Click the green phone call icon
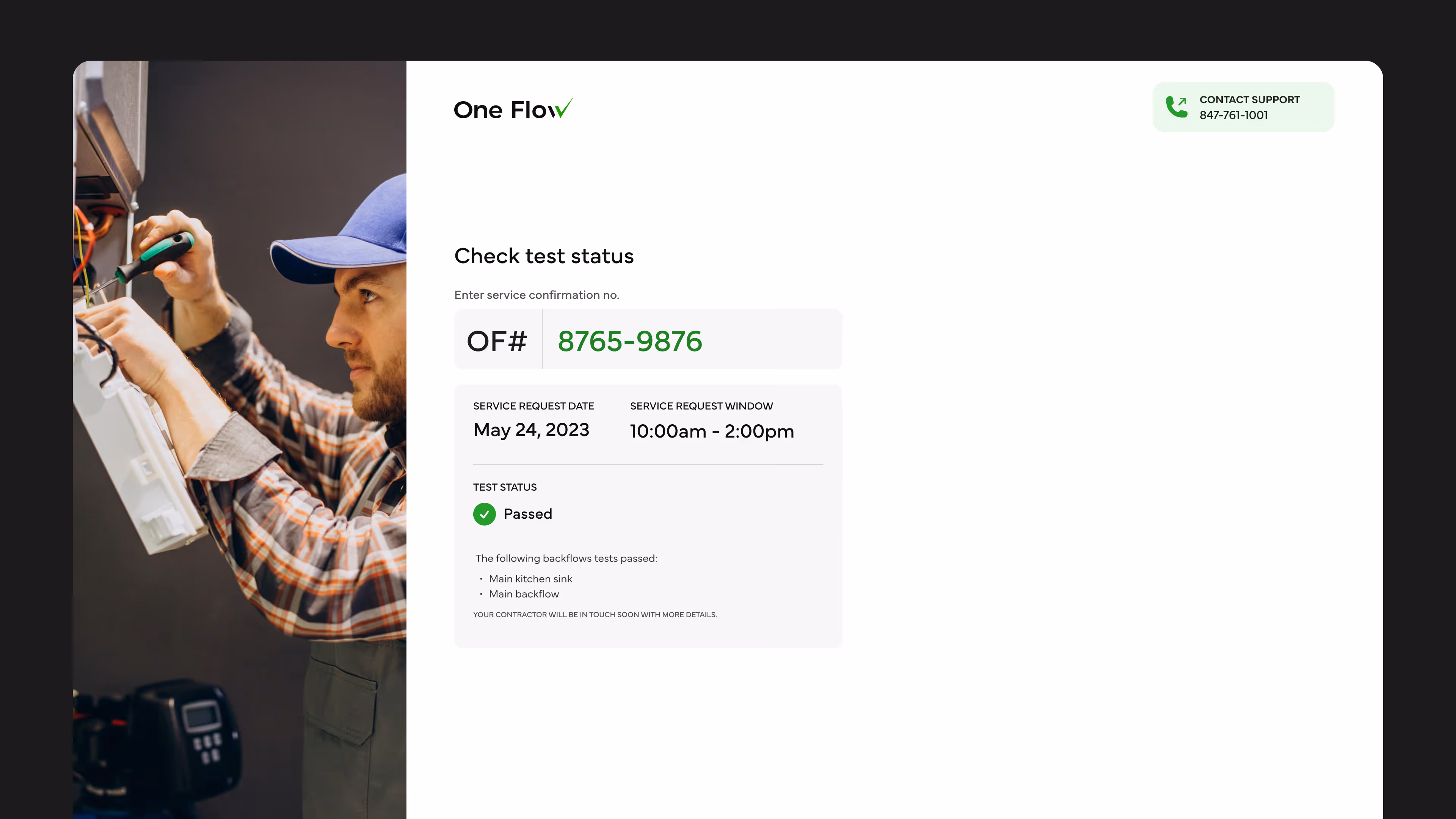This screenshot has height=819, width=1456. 1177,107
